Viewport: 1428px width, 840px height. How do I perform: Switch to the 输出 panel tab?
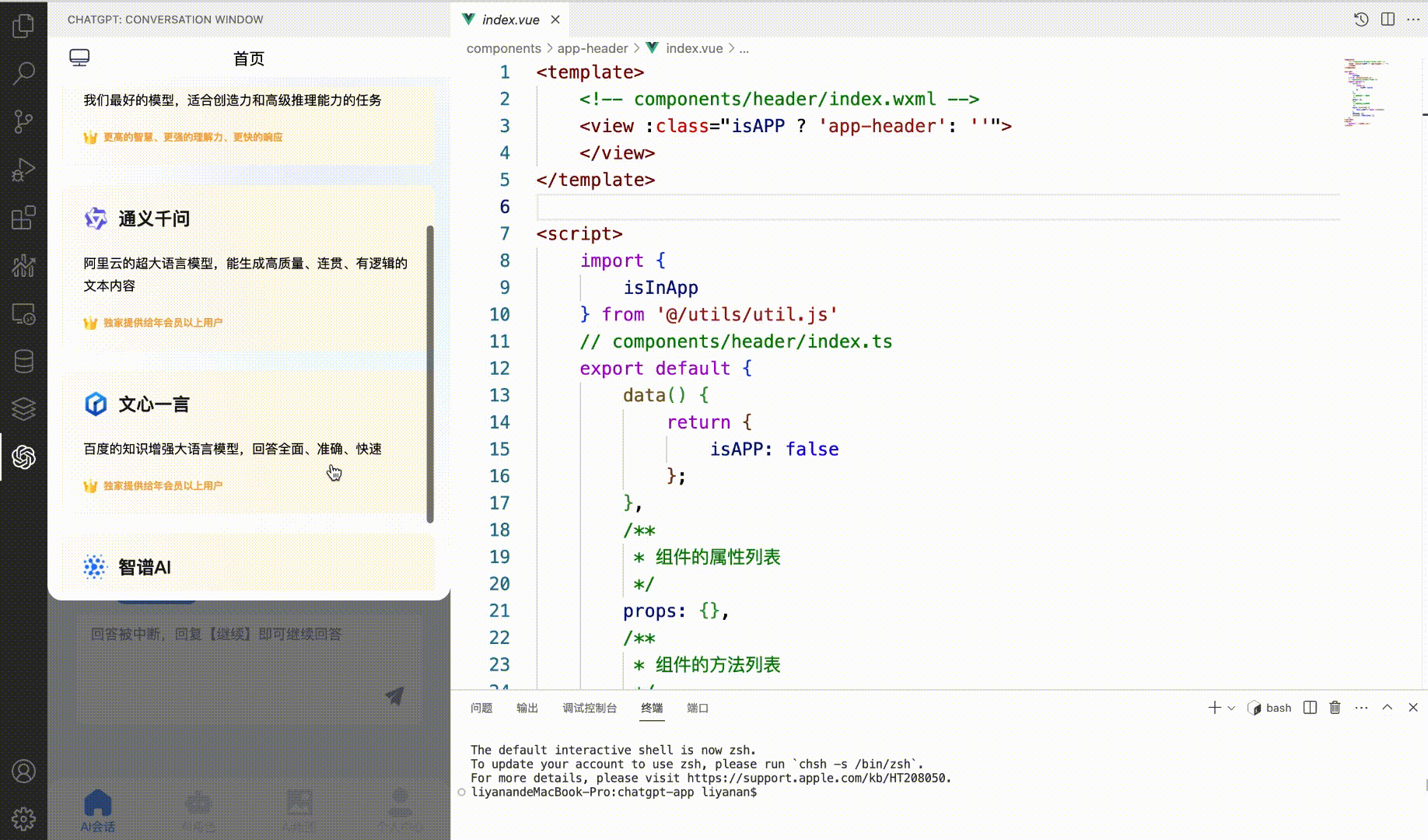click(x=527, y=708)
